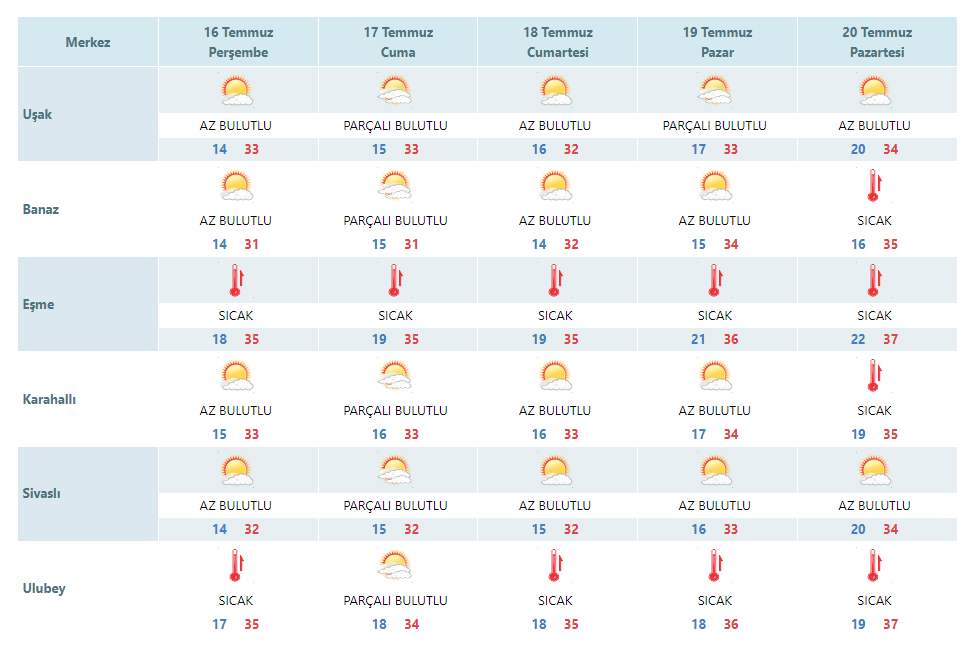Click Eşme thermometer icon for 19 Temmuz Pazar
Screen dimensions: 970x648
[x=715, y=281]
